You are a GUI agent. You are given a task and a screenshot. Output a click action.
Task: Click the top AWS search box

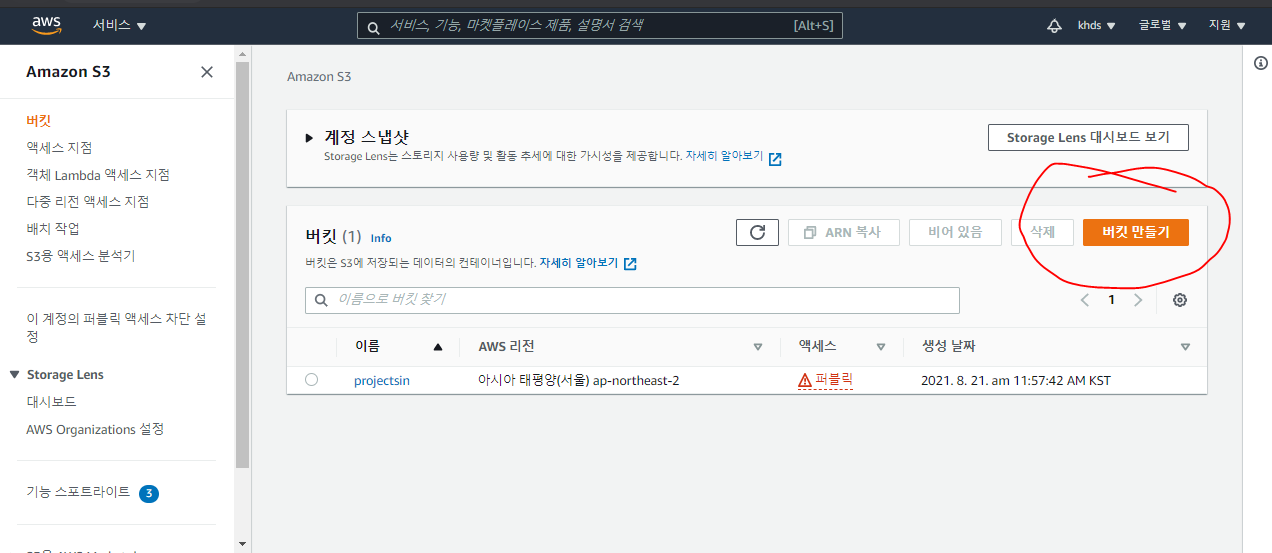600,26
